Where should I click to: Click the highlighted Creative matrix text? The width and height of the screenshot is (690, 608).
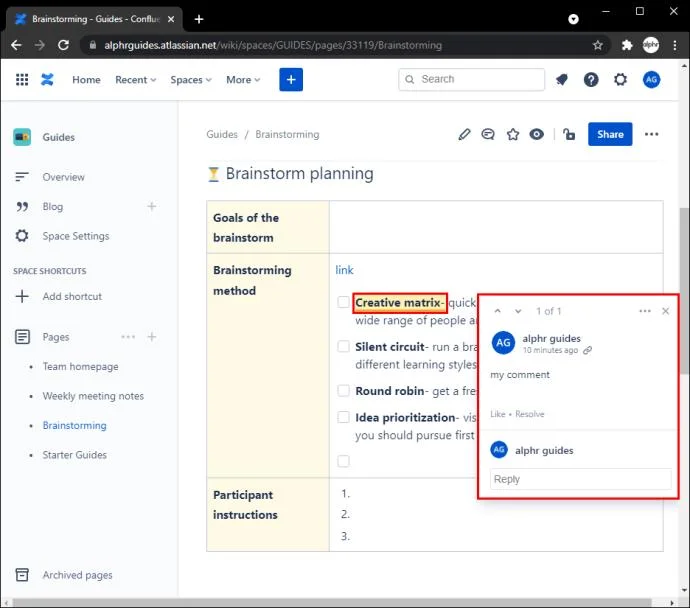(400, 303)
